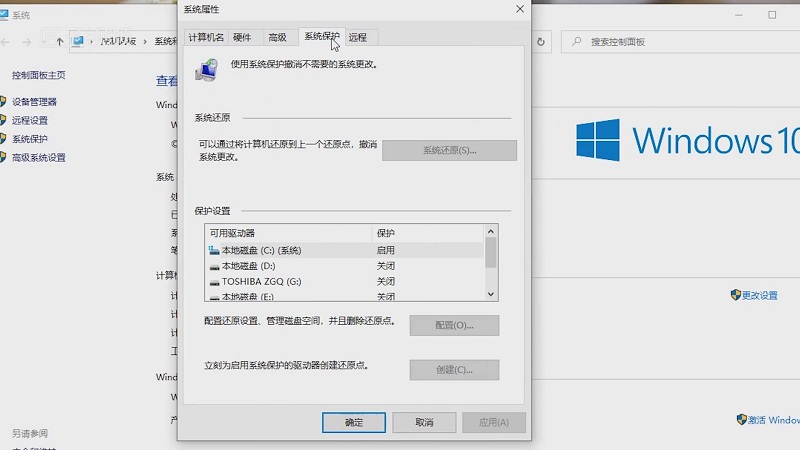Select the 高级 tab
Viewport: 800px width, 450px height.
(278, 37)
